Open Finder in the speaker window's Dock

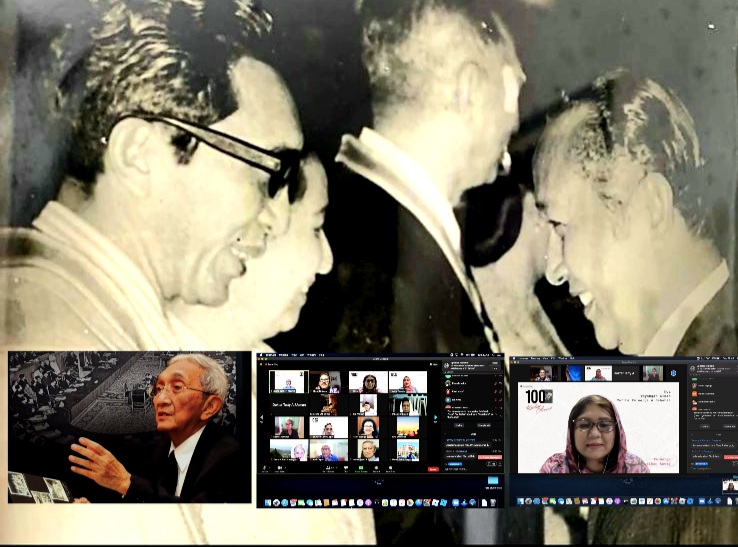point(520,501)
